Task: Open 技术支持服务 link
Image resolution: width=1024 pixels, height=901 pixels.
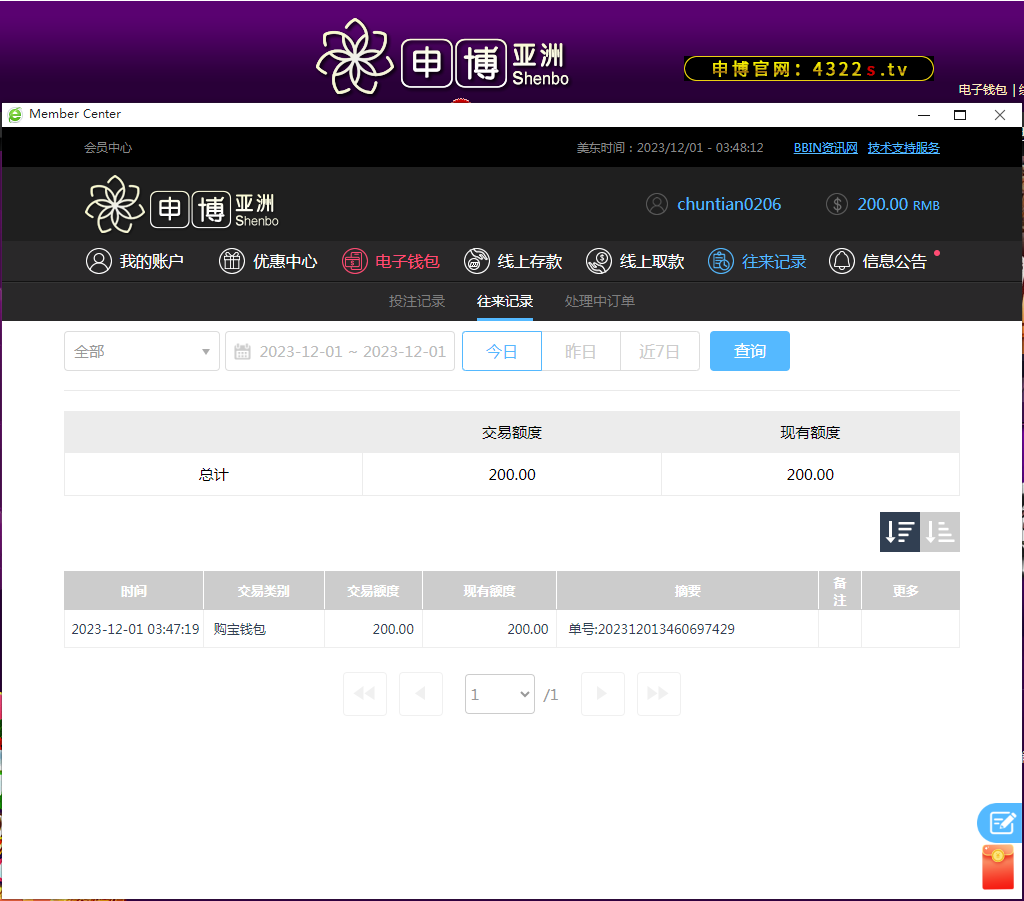Action: [903, 147]
